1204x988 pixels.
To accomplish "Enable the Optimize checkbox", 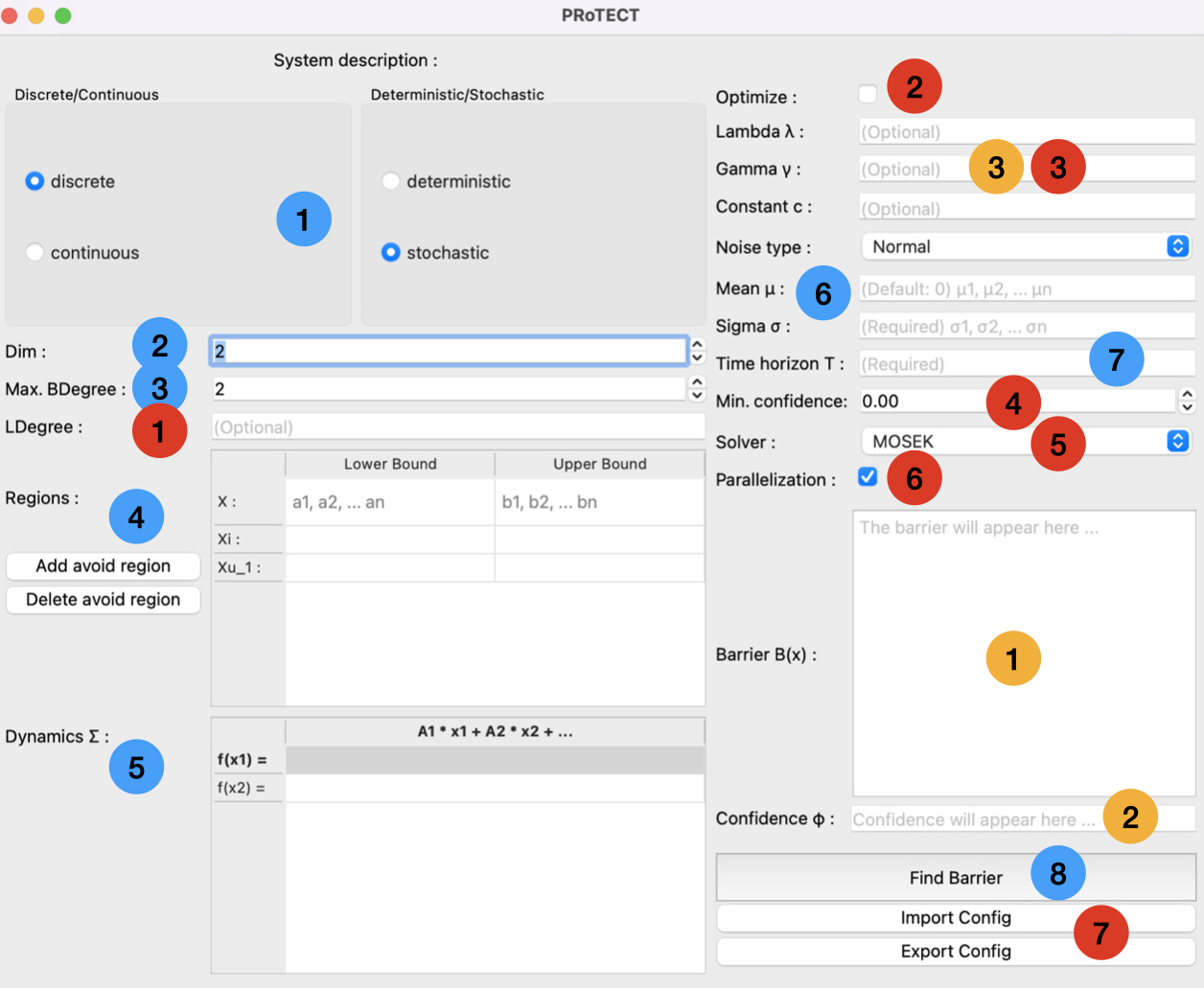I will pos(868,94).
